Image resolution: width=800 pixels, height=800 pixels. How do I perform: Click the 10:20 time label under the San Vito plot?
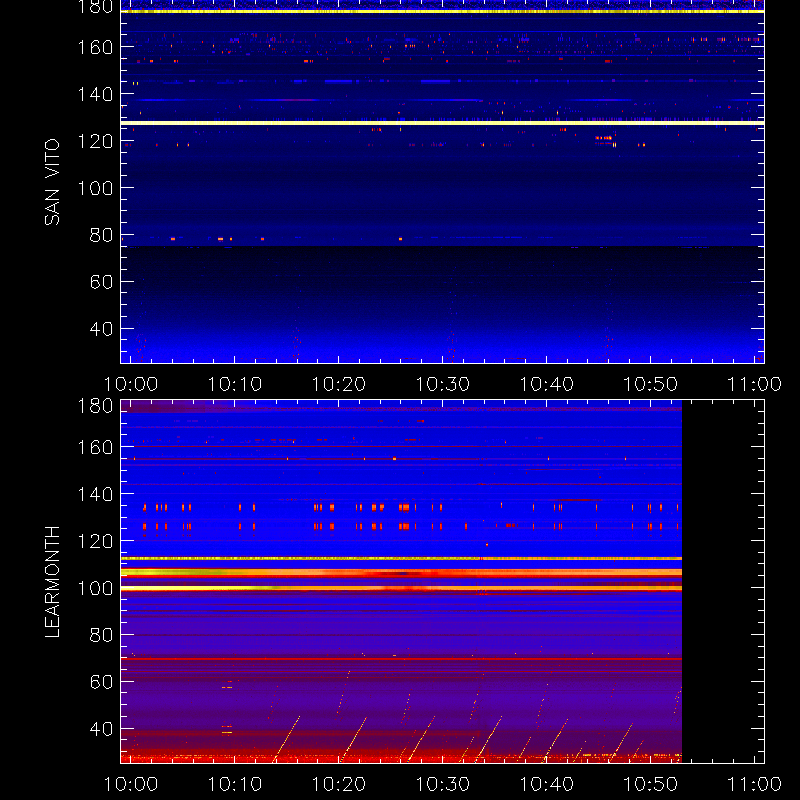(x=339, y=384)
